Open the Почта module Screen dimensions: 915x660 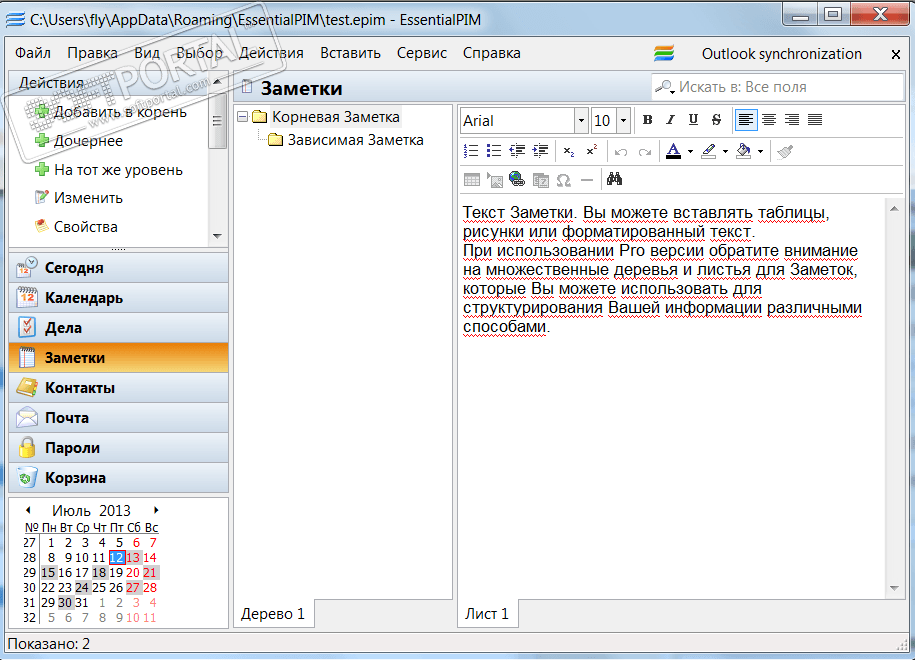pos(118,418)
